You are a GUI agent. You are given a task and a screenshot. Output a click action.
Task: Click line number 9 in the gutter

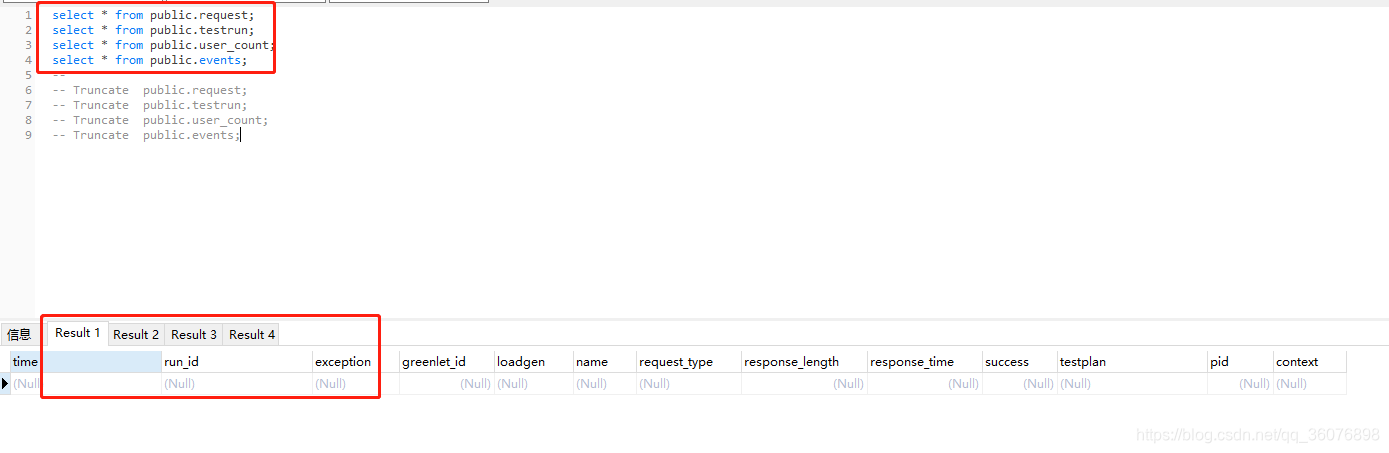pyautogui.click(x=28, y=135)
